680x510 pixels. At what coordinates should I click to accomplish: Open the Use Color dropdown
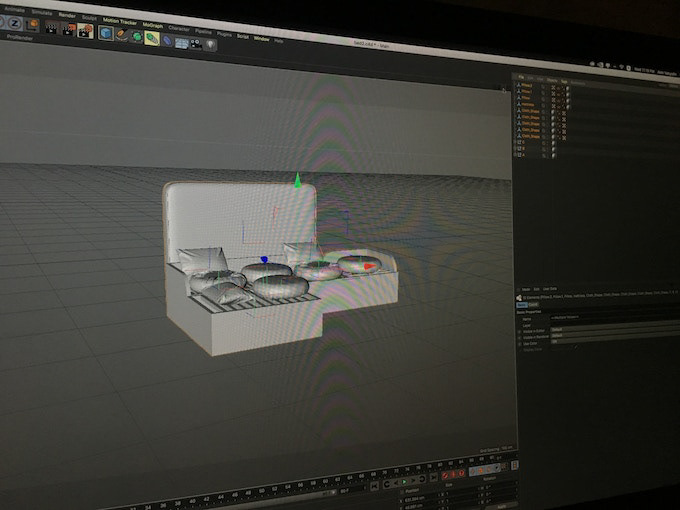pyautogui.click(x=615, y=340)
